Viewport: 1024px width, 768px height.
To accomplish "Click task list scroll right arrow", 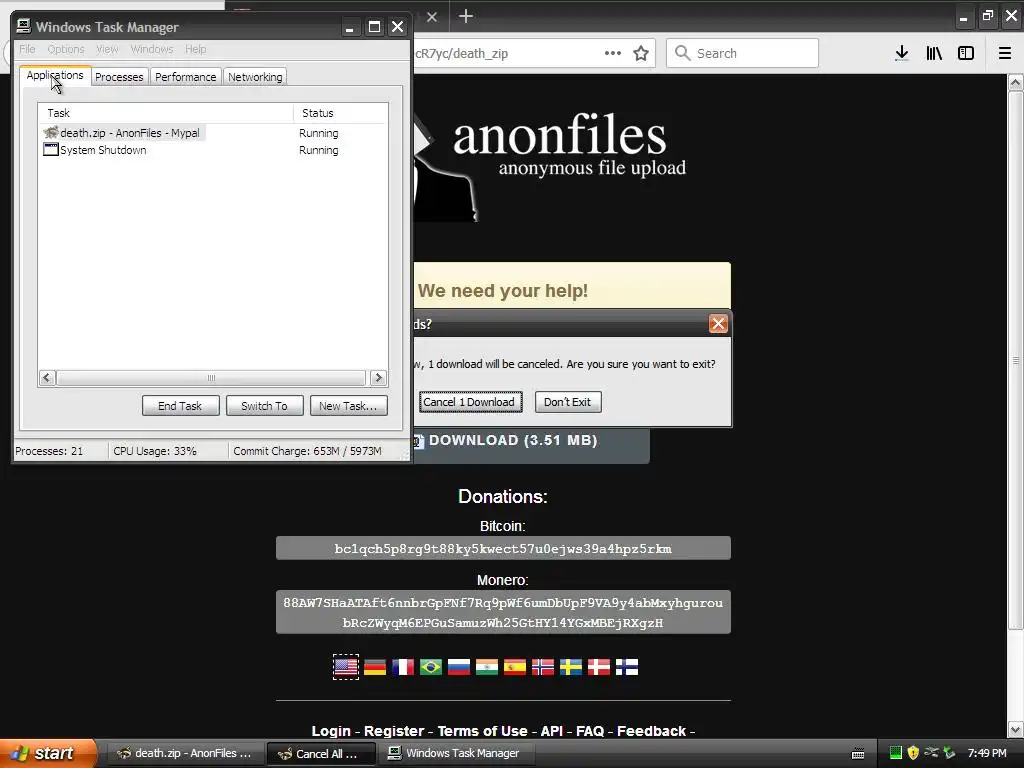I will click(378, 377).
